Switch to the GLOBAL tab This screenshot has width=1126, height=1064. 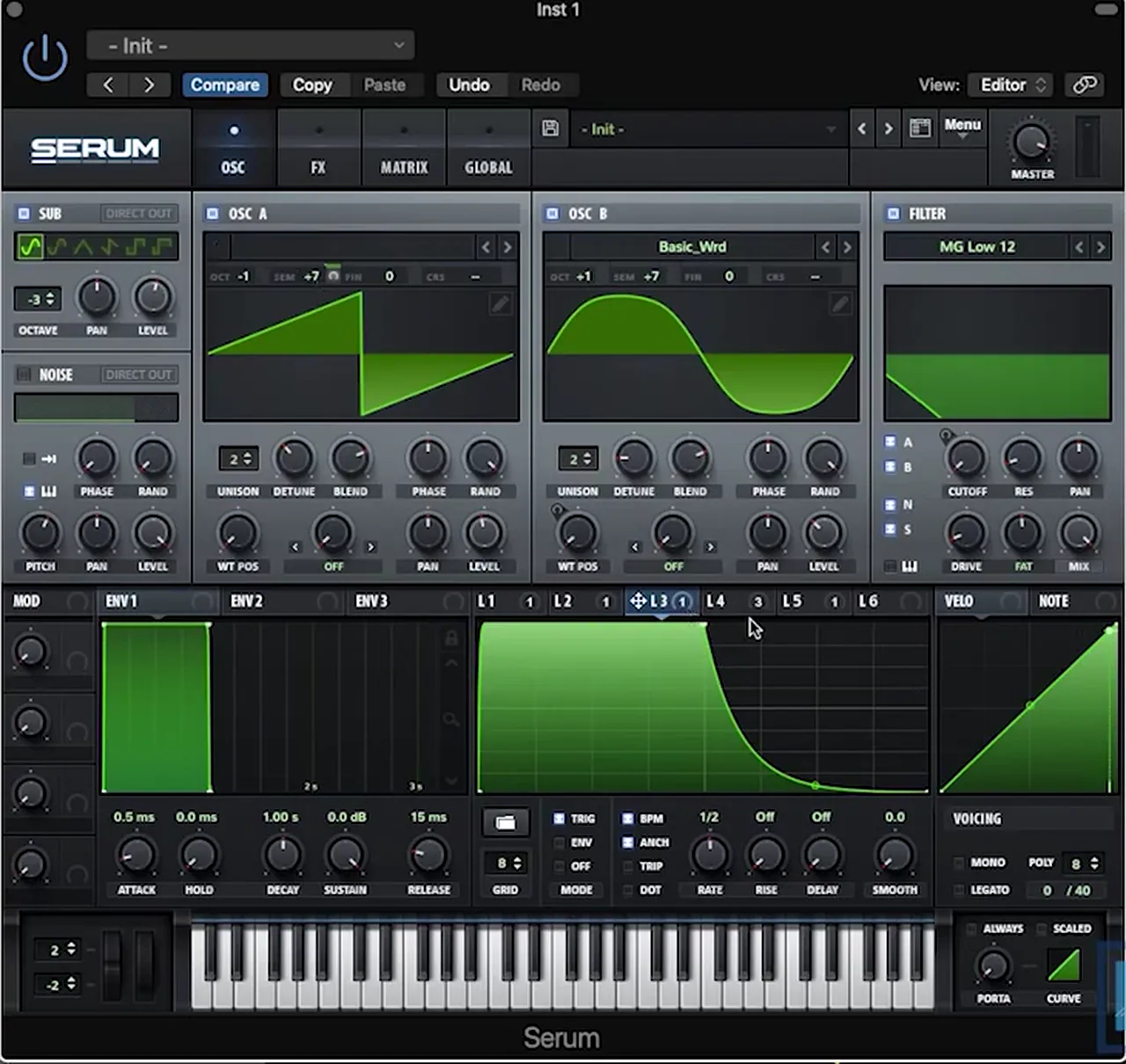(x=488, y=148)
